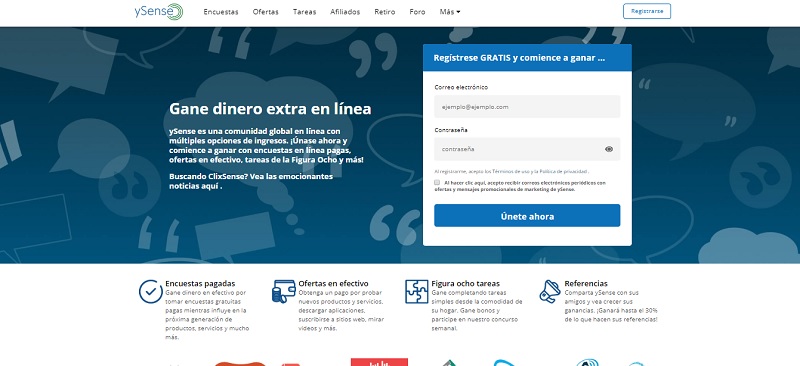Expand the Más dropdown menu
The height and width of the screenshot is (366, 800).
click(449, 12)
